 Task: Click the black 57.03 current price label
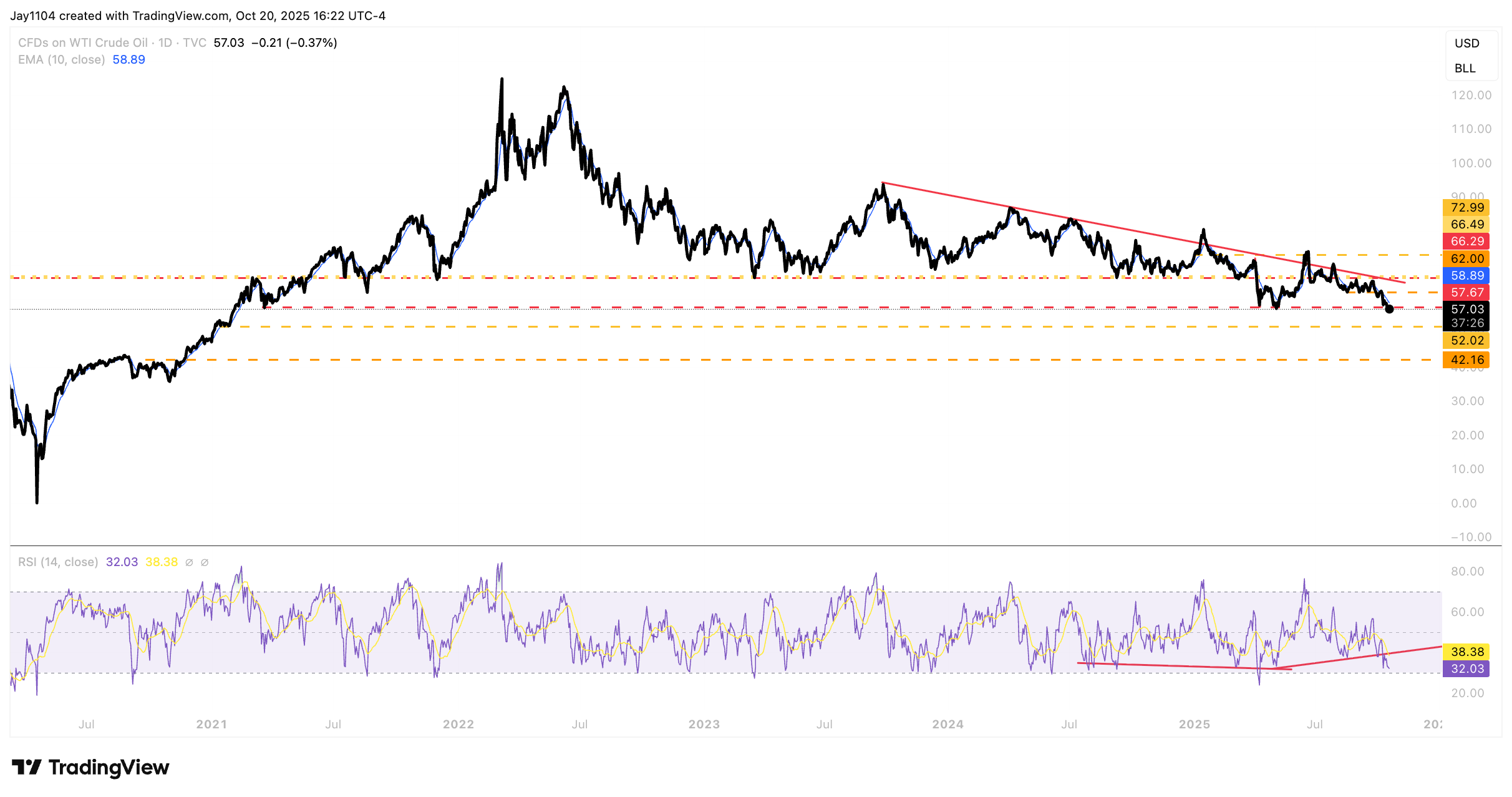click(x=1466, y=309)
